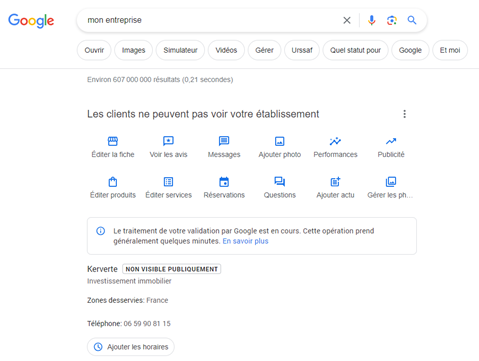Select the Vidéos filter chip
This screenshot has width=479, height=361.
pyautogui.click(x=226, y=50)
